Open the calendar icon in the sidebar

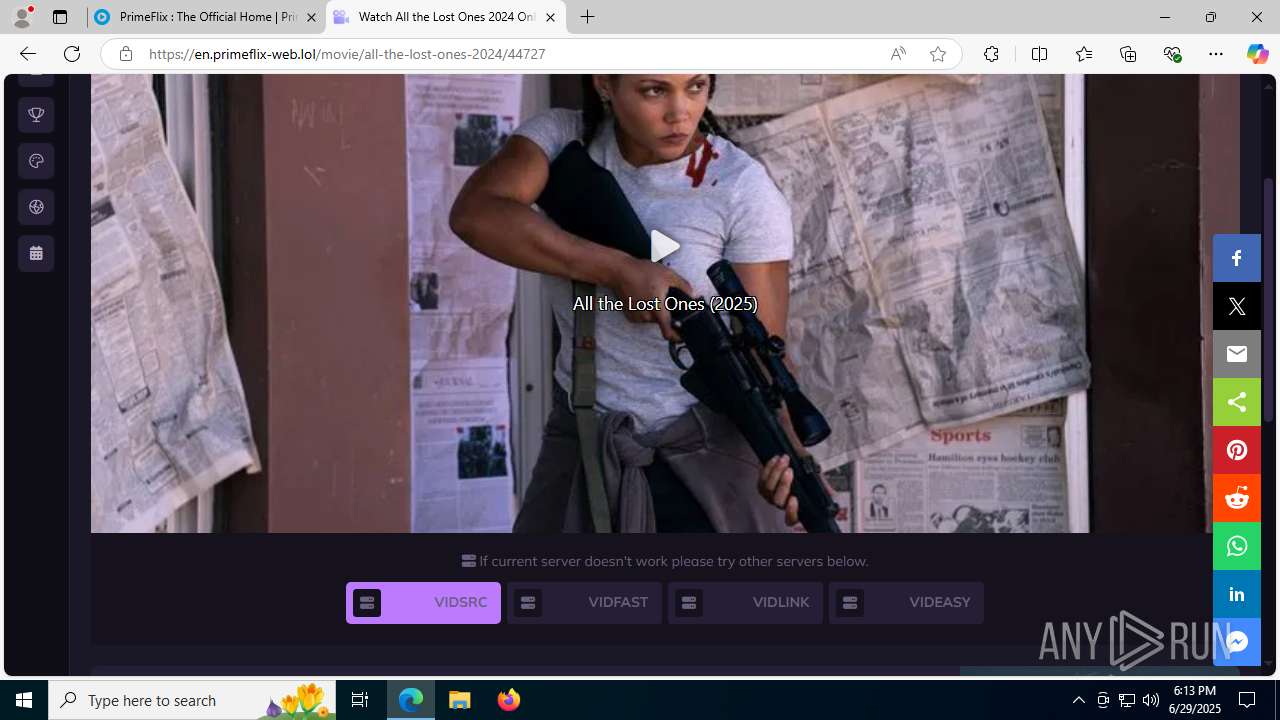point(36,253)
